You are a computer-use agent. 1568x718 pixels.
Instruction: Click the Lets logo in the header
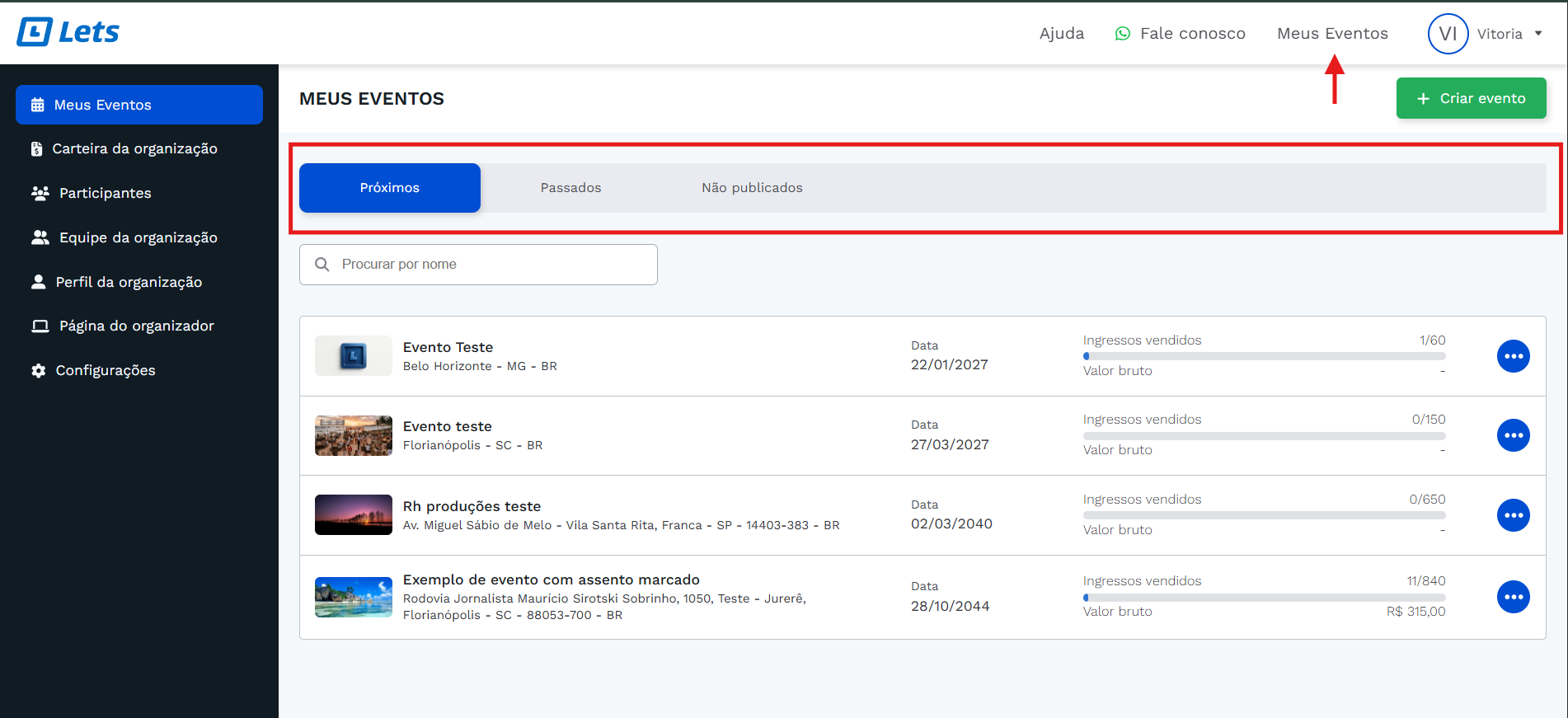click(68, 32)
